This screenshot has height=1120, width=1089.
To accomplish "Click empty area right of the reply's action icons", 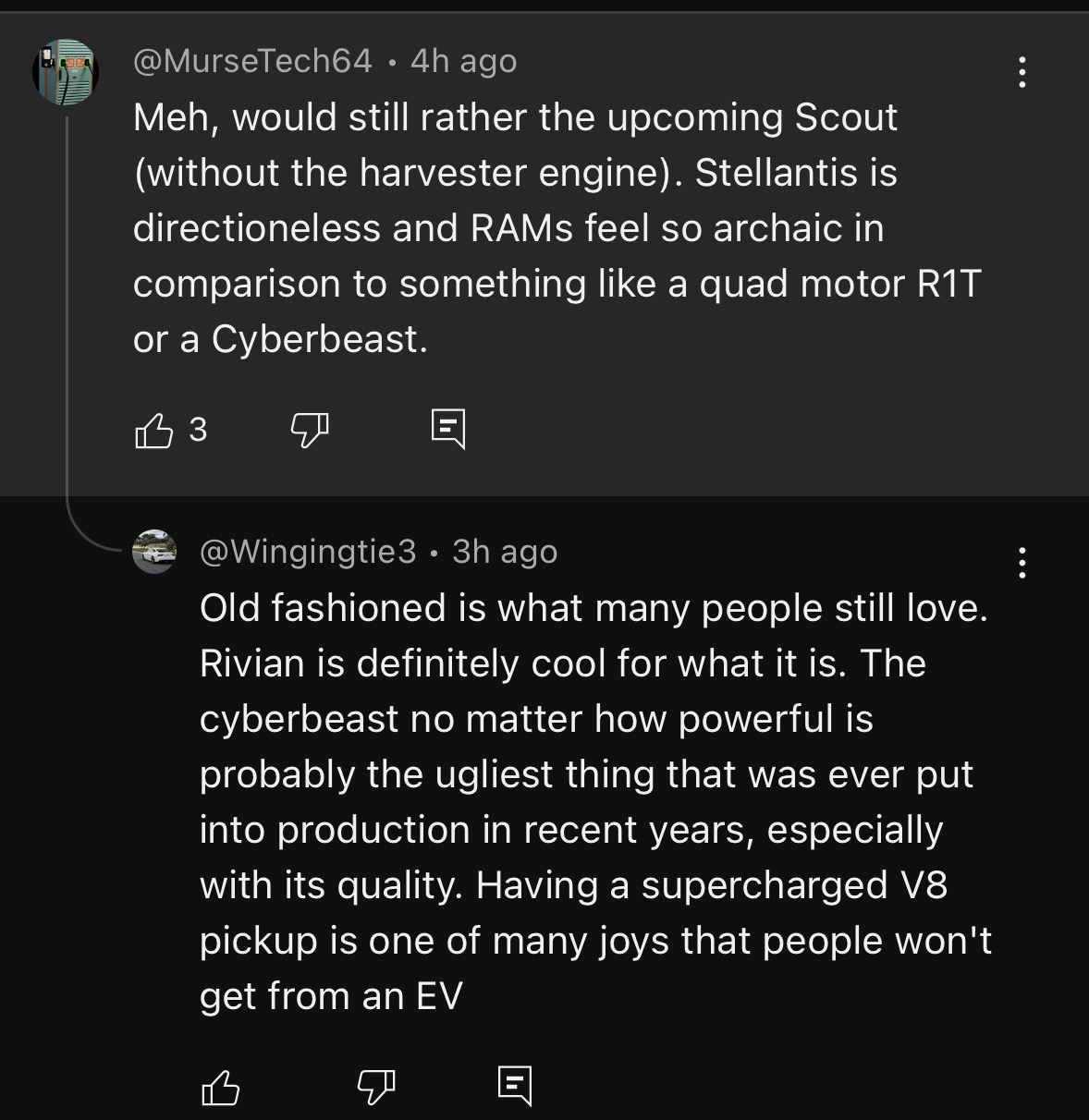I will [x=786, y=1088].
